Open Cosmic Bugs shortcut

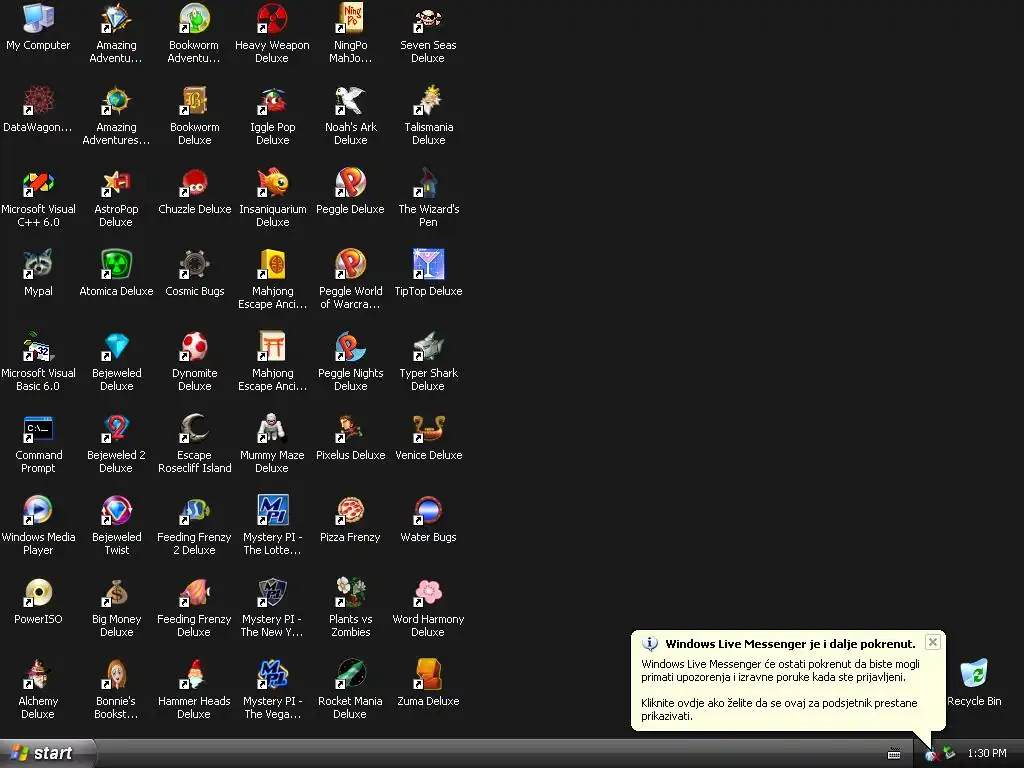tap(194, 264)
